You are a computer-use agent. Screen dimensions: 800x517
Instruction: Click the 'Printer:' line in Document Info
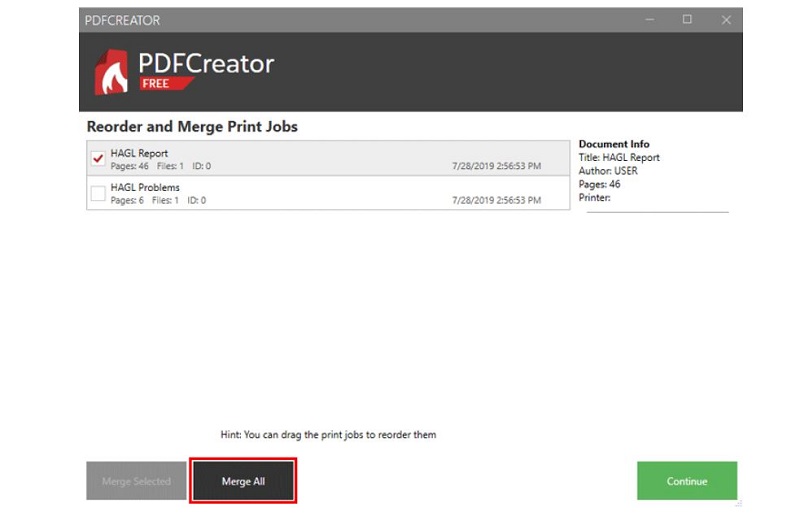coord(594,198)
